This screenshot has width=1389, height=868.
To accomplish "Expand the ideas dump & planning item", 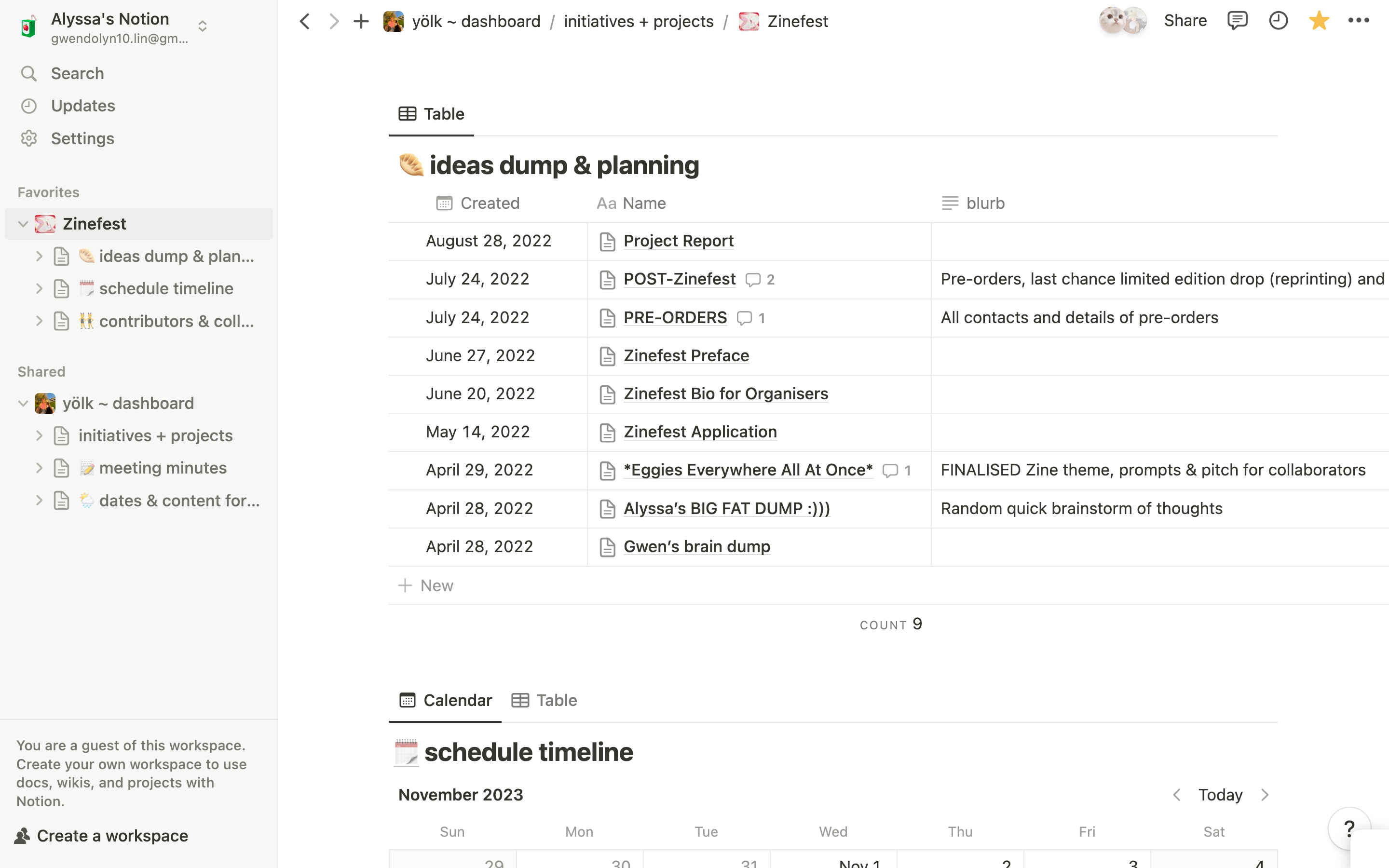I will (39, 256).
